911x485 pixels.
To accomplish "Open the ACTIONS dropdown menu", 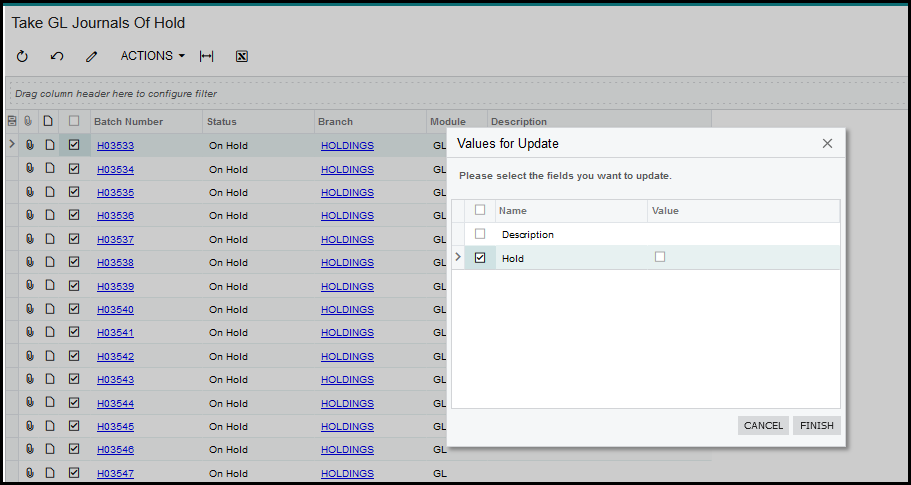I will tap(153, 56).
